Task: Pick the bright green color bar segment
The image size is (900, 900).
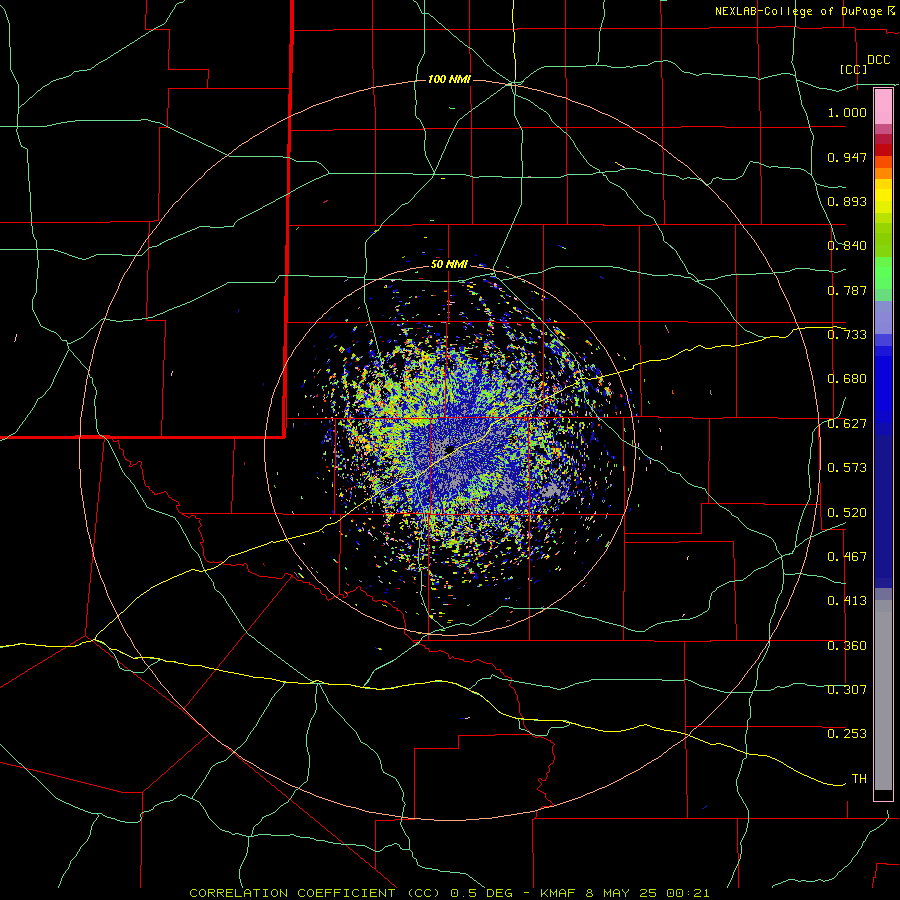Action: point(883,273)
